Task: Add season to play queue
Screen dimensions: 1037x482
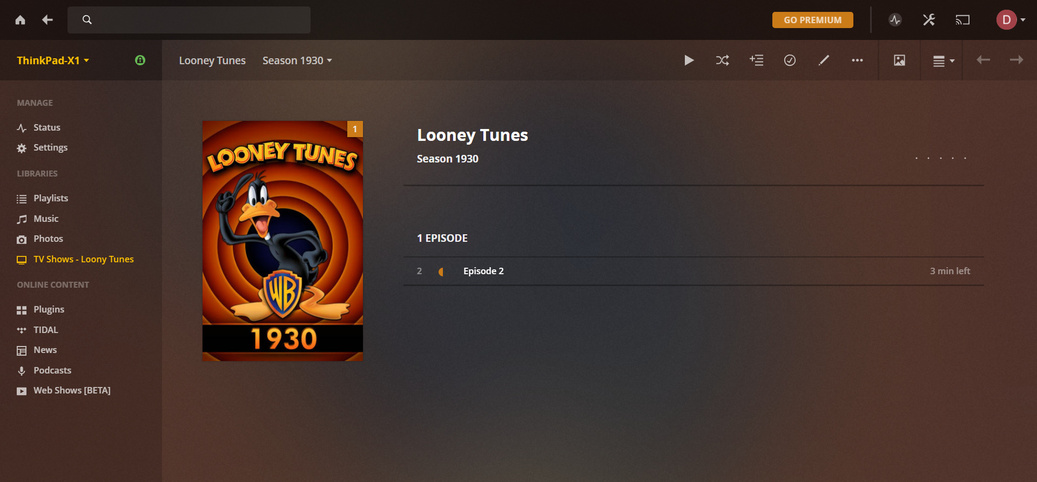Action: tap(756, 60)
